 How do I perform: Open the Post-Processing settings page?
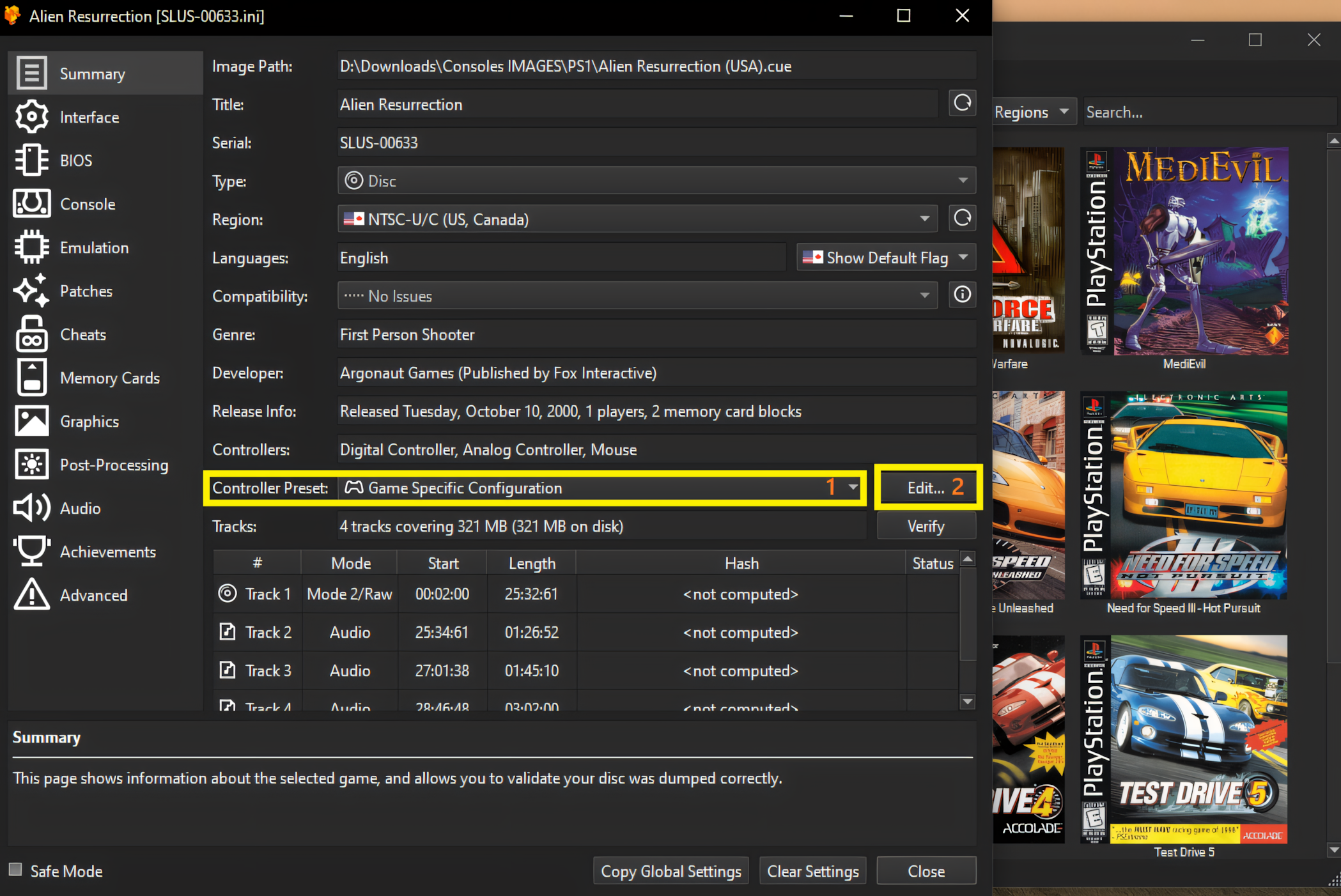tap(114, 465)
